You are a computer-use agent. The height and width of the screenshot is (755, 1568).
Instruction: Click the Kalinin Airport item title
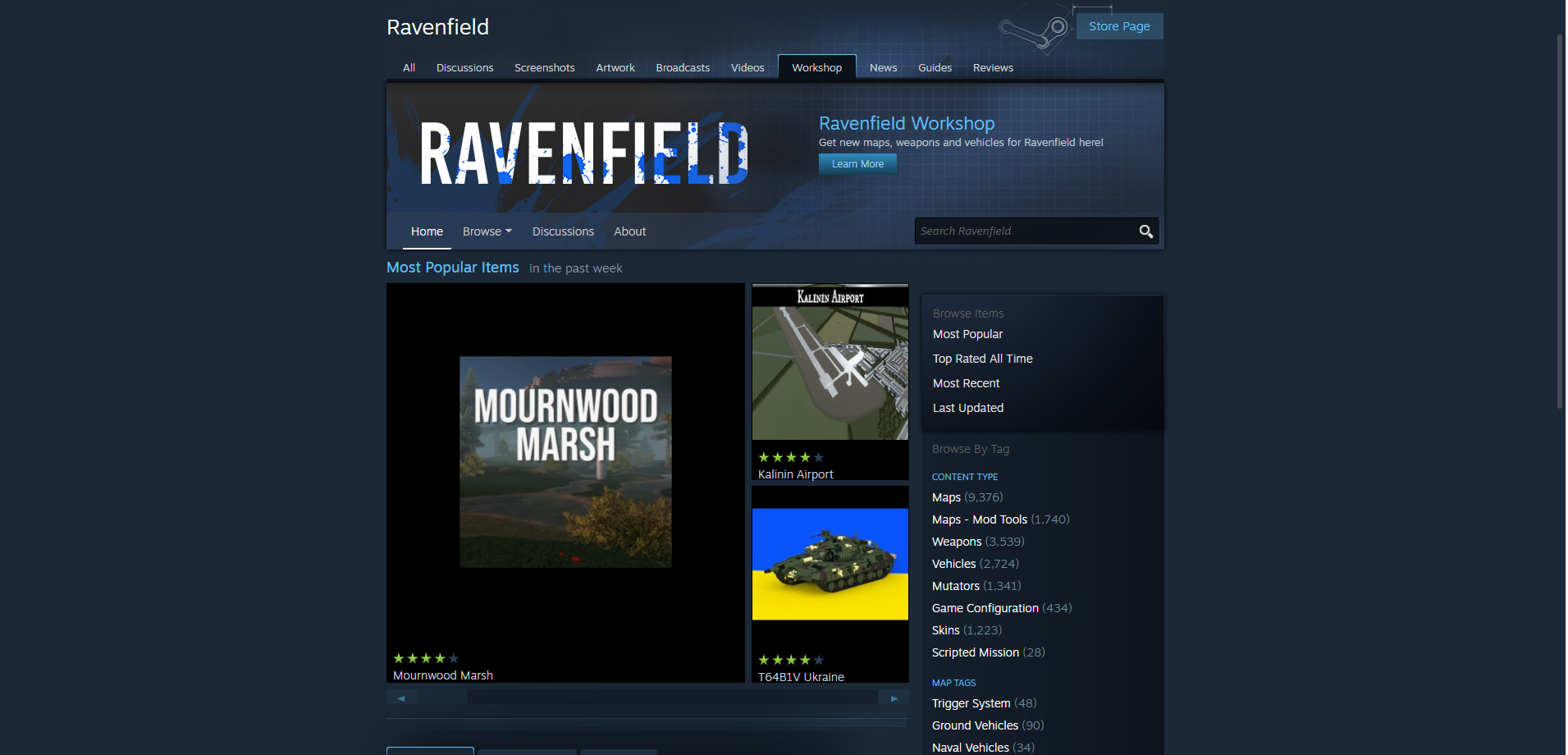click(x=795, y=474)
